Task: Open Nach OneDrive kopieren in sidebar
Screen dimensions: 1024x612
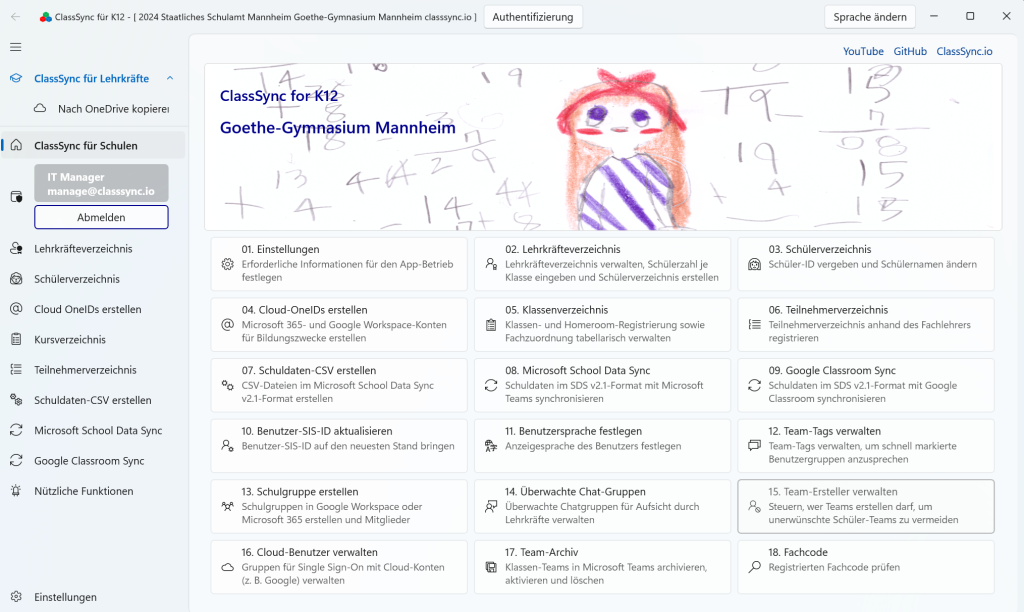Action: (x=111, y=109)
